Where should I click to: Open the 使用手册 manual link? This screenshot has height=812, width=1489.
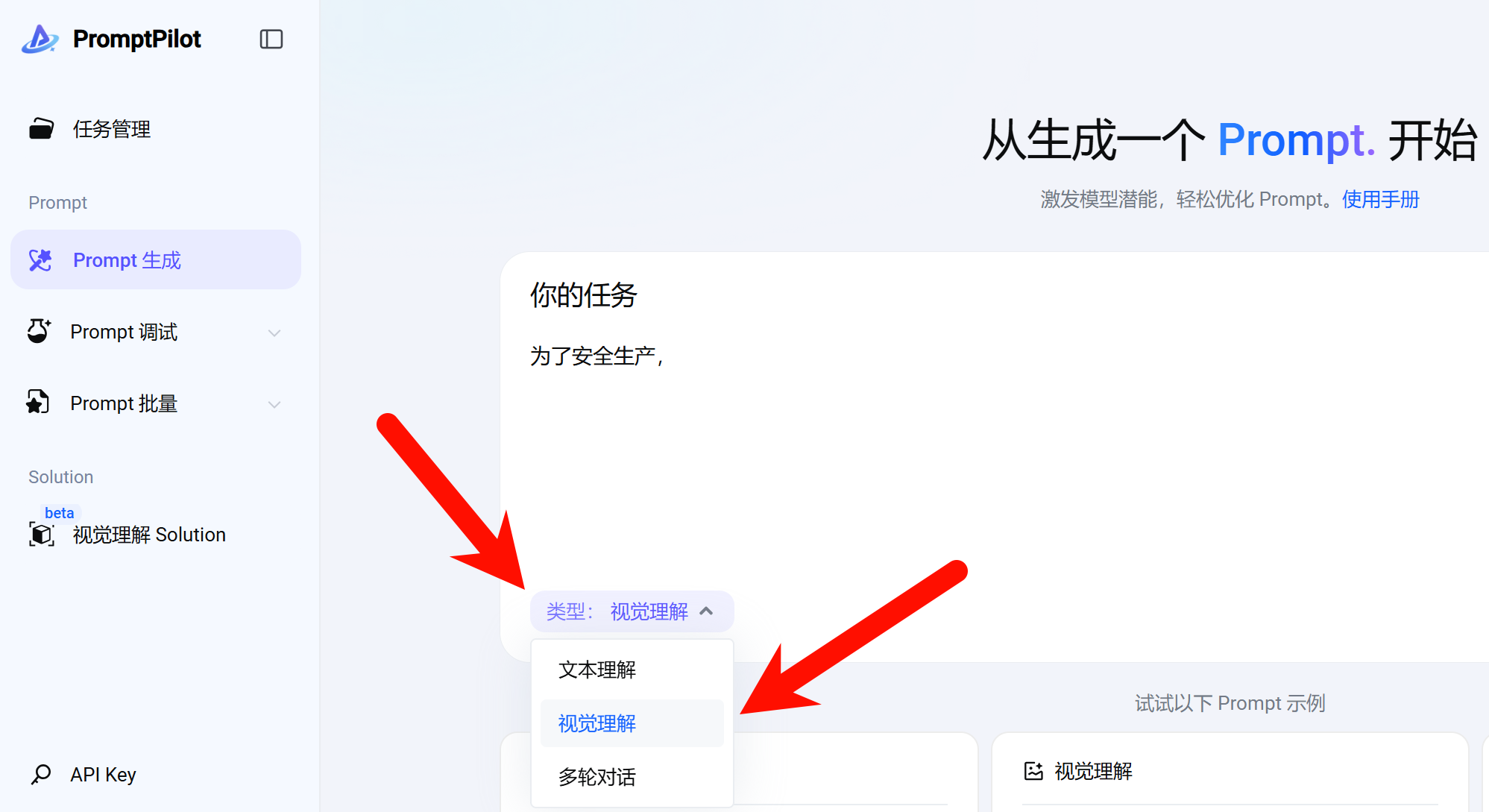[x=1380, y=199]
